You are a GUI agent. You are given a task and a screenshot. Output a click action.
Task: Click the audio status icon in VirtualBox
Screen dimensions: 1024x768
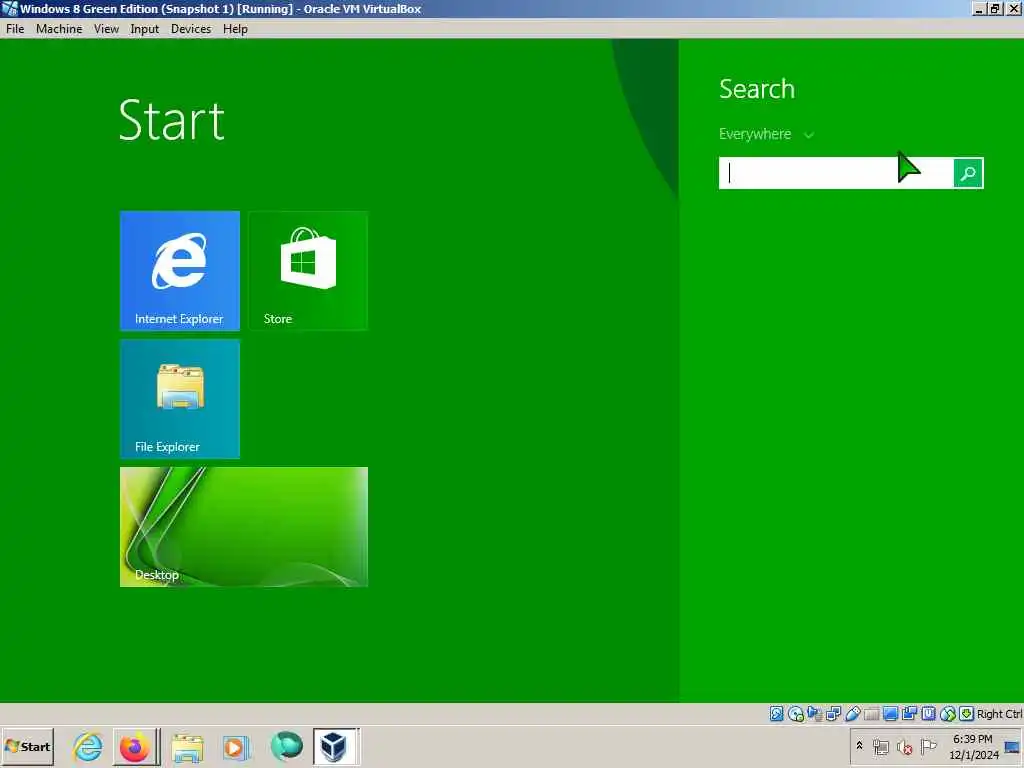click(x=814, y=714)
